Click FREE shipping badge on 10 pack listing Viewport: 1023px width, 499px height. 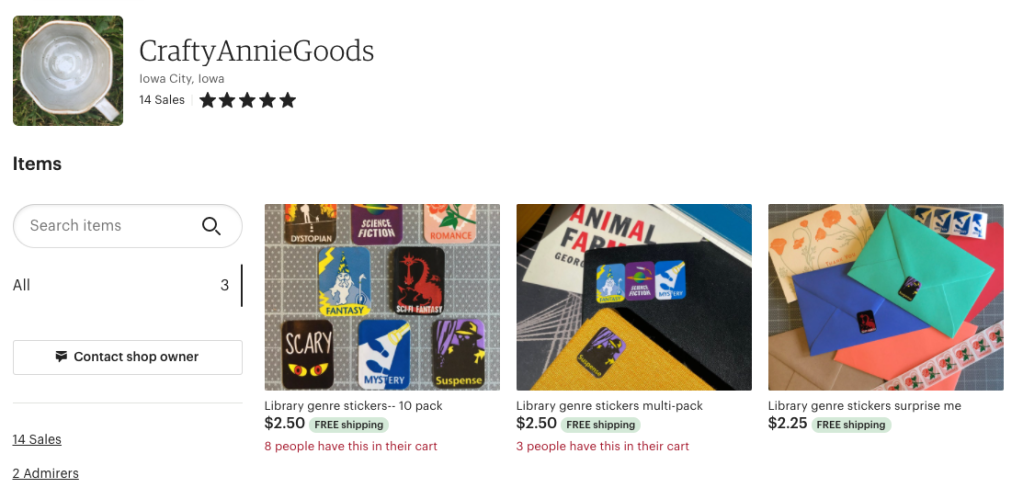point(347,424)
